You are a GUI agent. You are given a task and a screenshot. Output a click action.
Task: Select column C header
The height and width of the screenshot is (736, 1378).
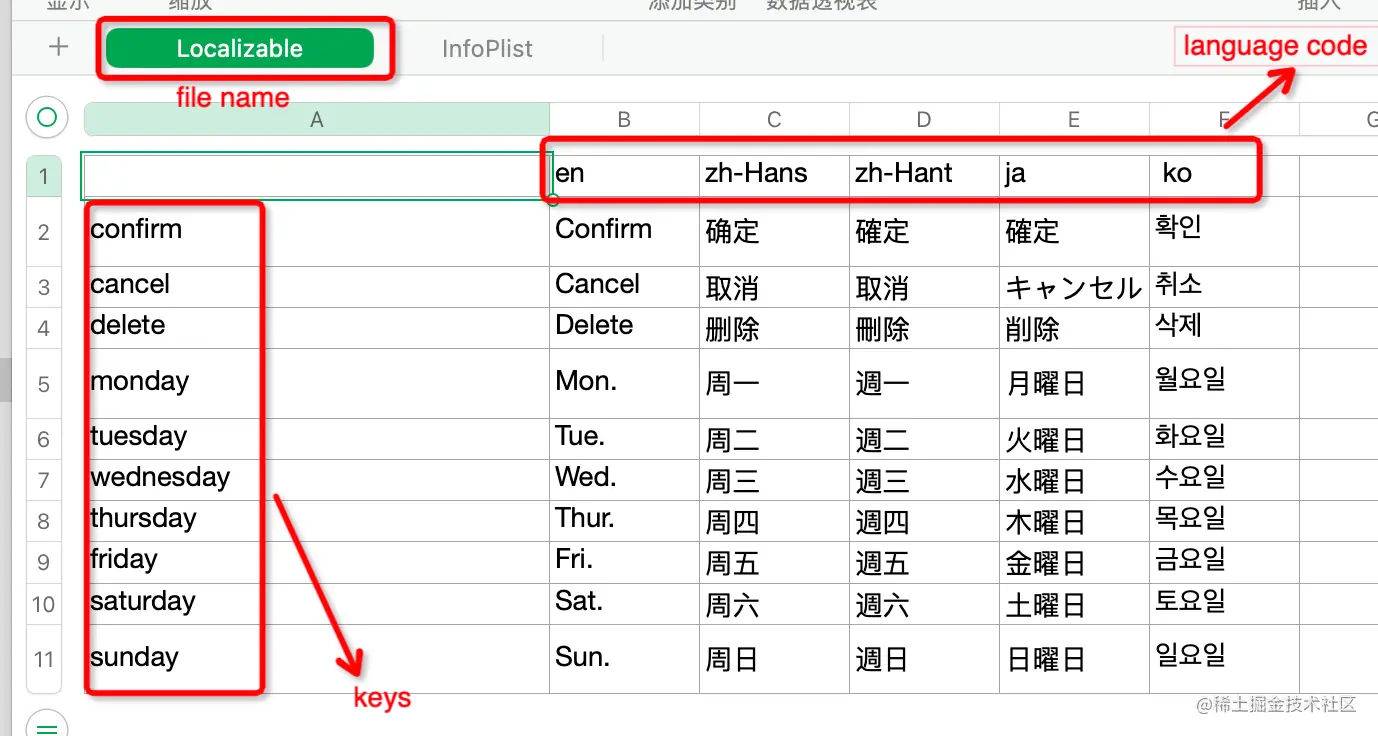tap(774, 119)
